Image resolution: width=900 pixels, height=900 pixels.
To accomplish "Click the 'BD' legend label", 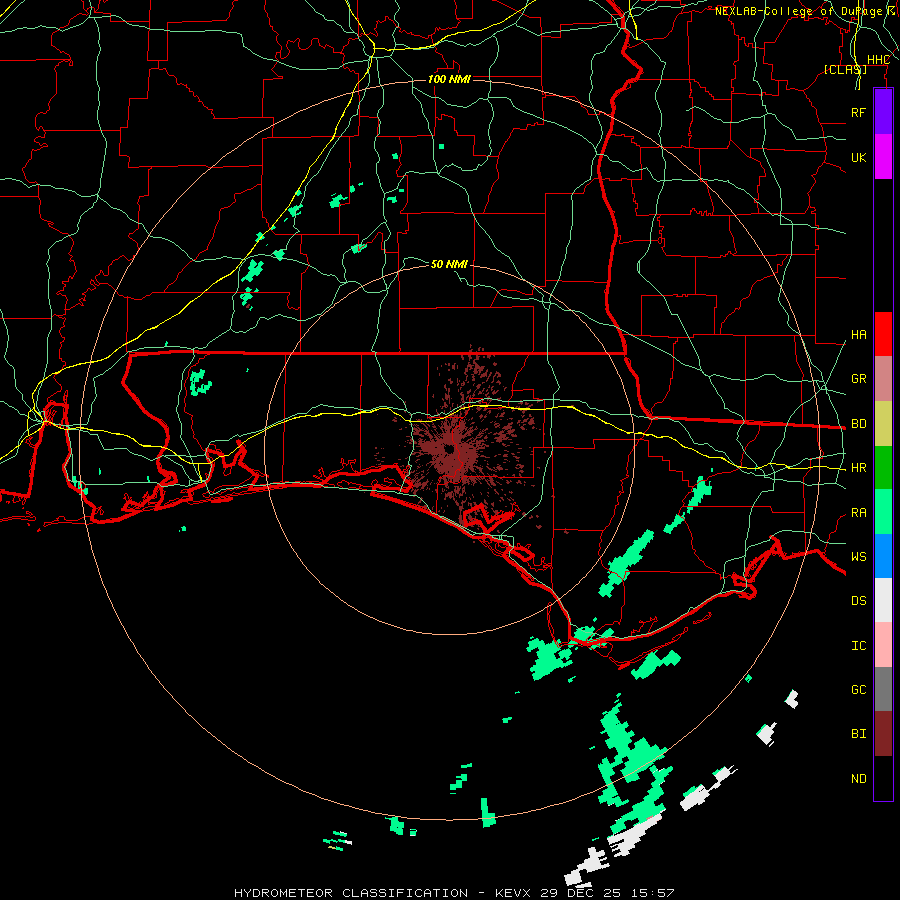I will coord(858,424).
